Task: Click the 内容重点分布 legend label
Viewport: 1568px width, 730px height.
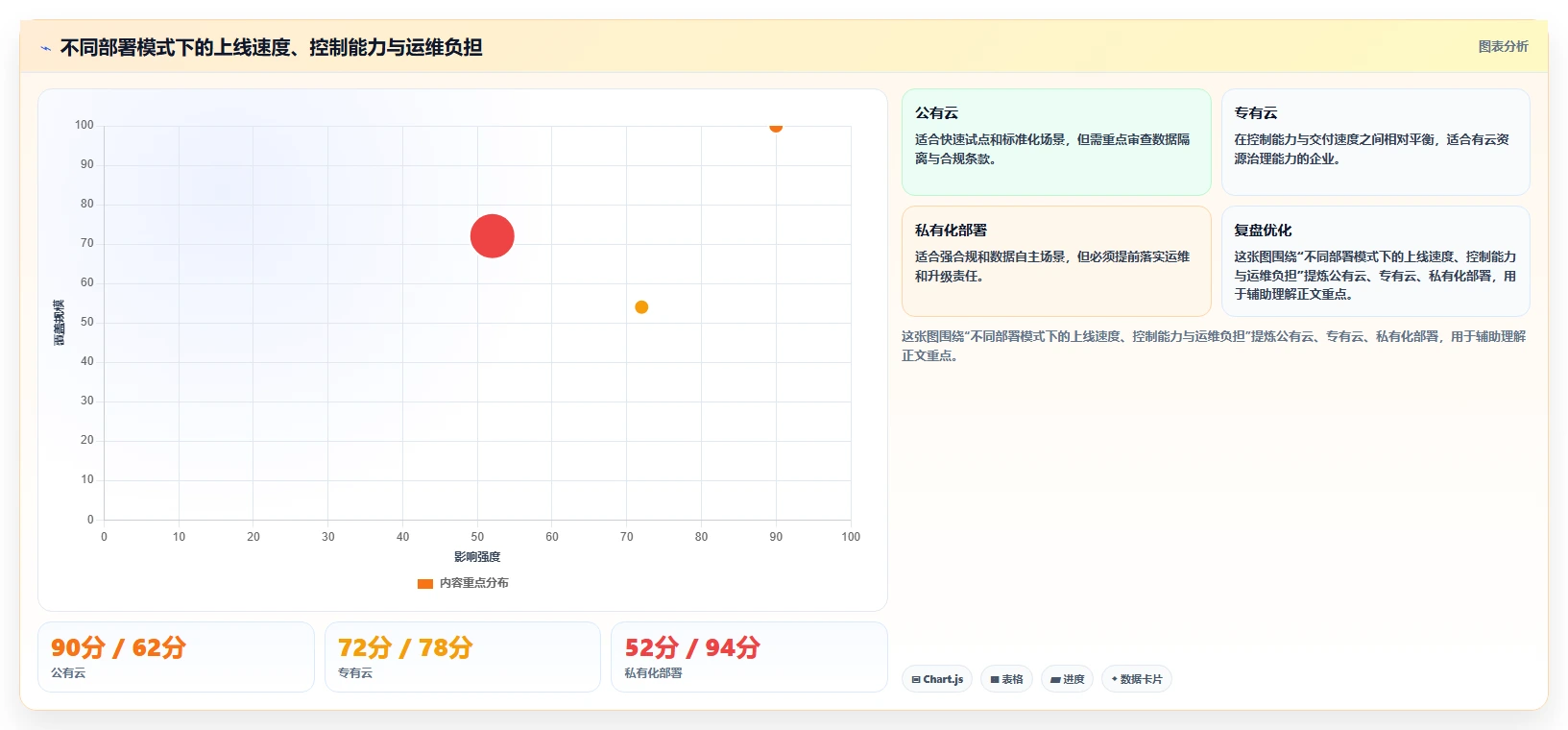Action: [x=474, y=583]
